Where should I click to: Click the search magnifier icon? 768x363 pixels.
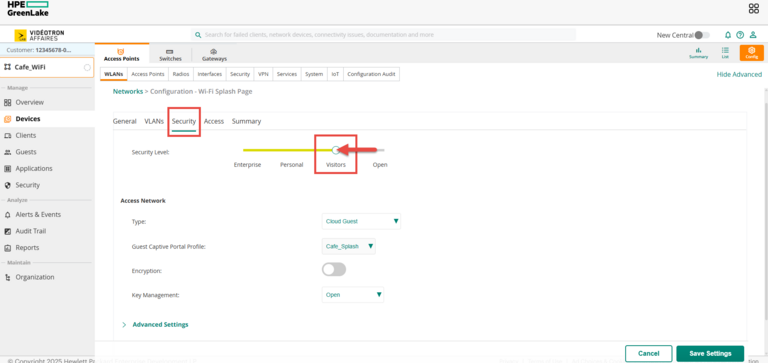point(198,35)
